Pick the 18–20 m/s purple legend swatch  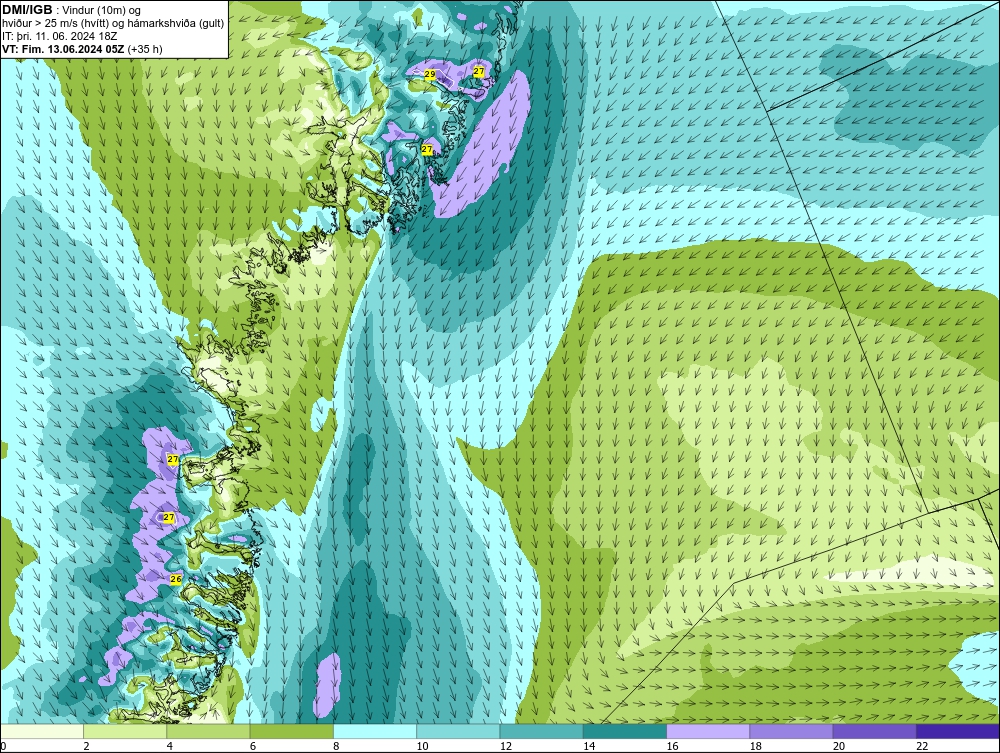pyautogui.click(x=791, y=731)
